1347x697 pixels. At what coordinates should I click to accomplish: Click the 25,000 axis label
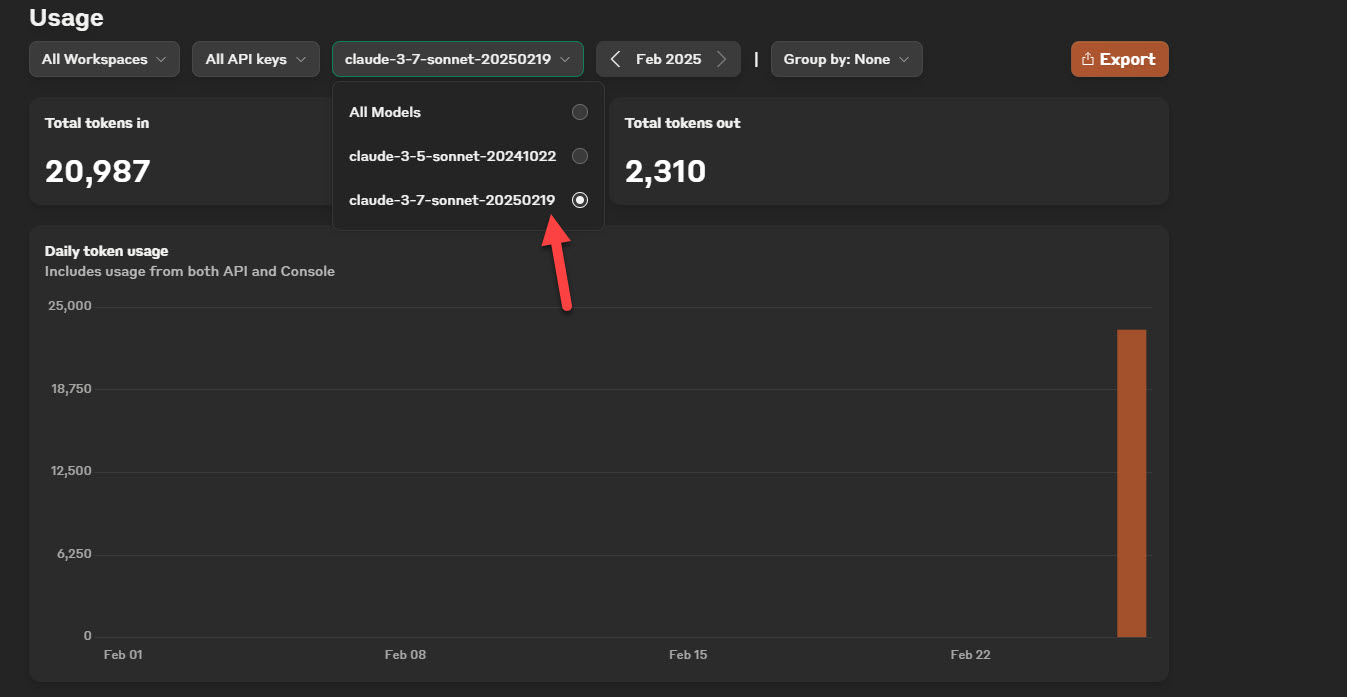[x=70, y=306]
